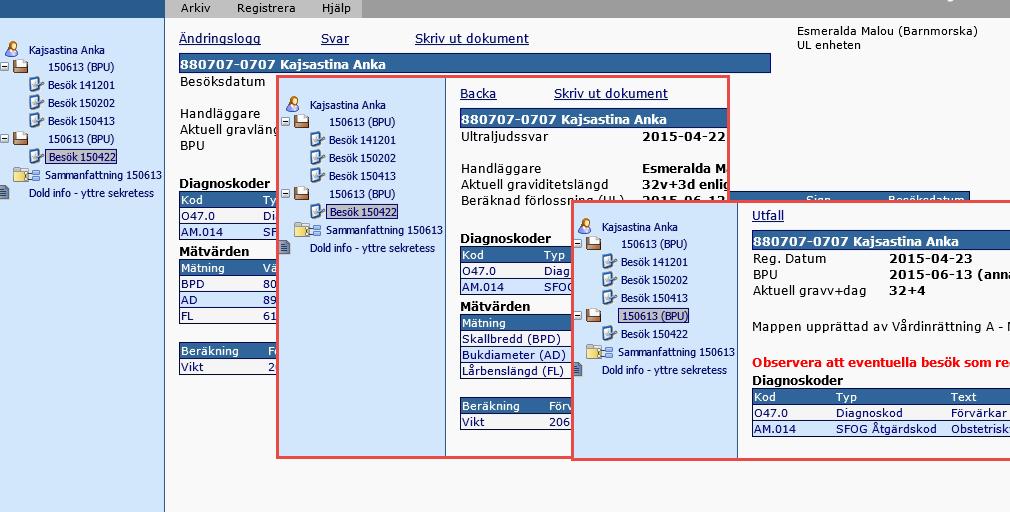The width and height of the screenshot is (1010, 512).
Task: Open Dold info - yttre sekretess in right panel
Action: 664,370
